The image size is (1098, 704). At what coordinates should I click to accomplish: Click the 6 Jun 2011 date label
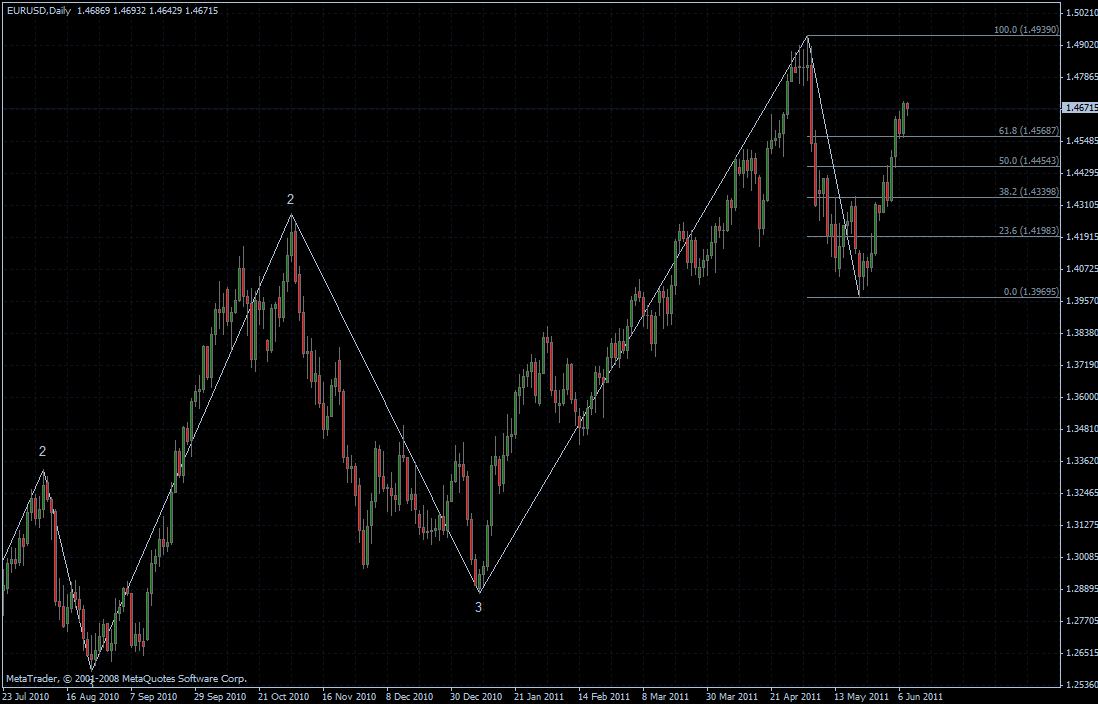[921, 697]
